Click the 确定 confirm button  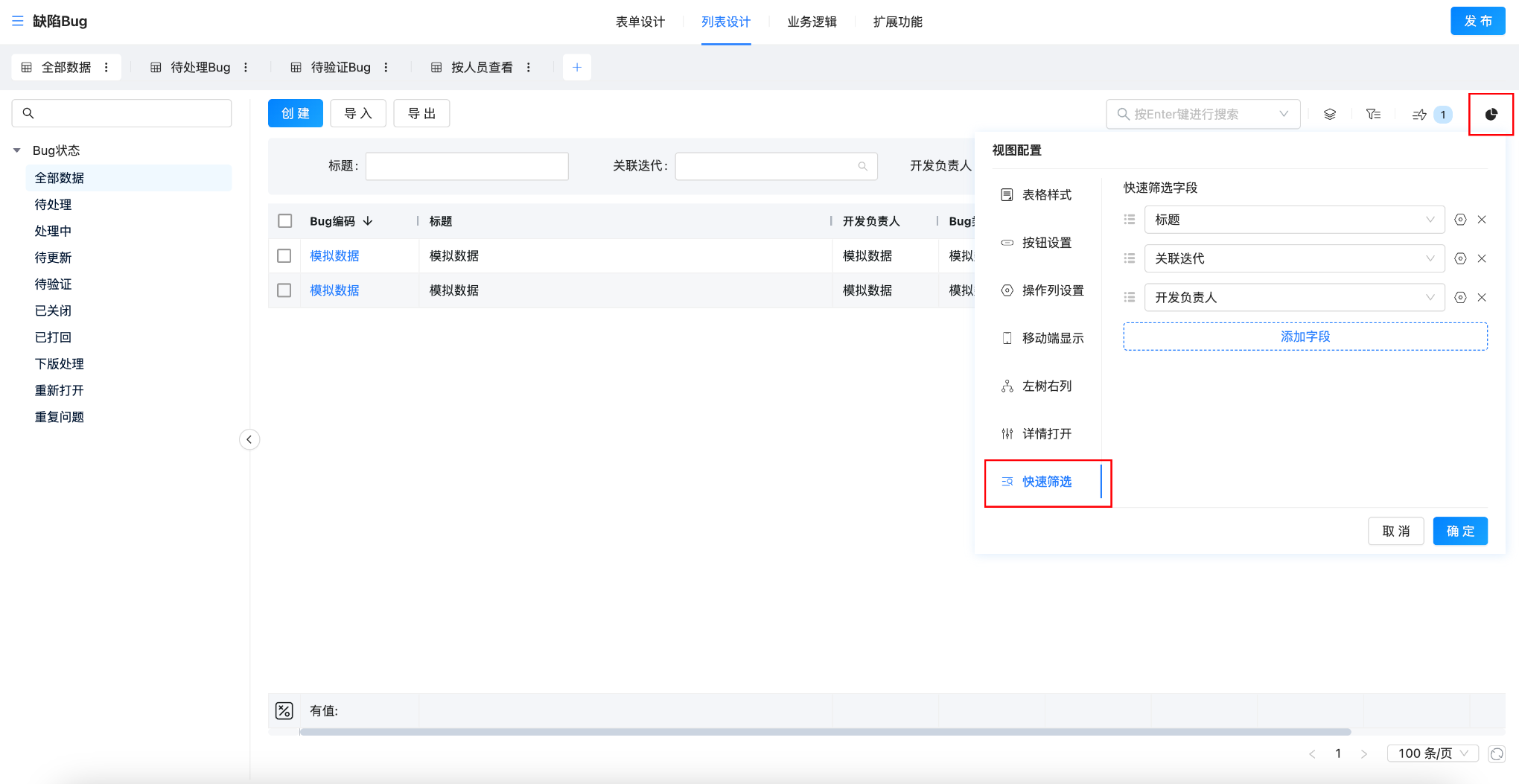[x=1459, y=531]
